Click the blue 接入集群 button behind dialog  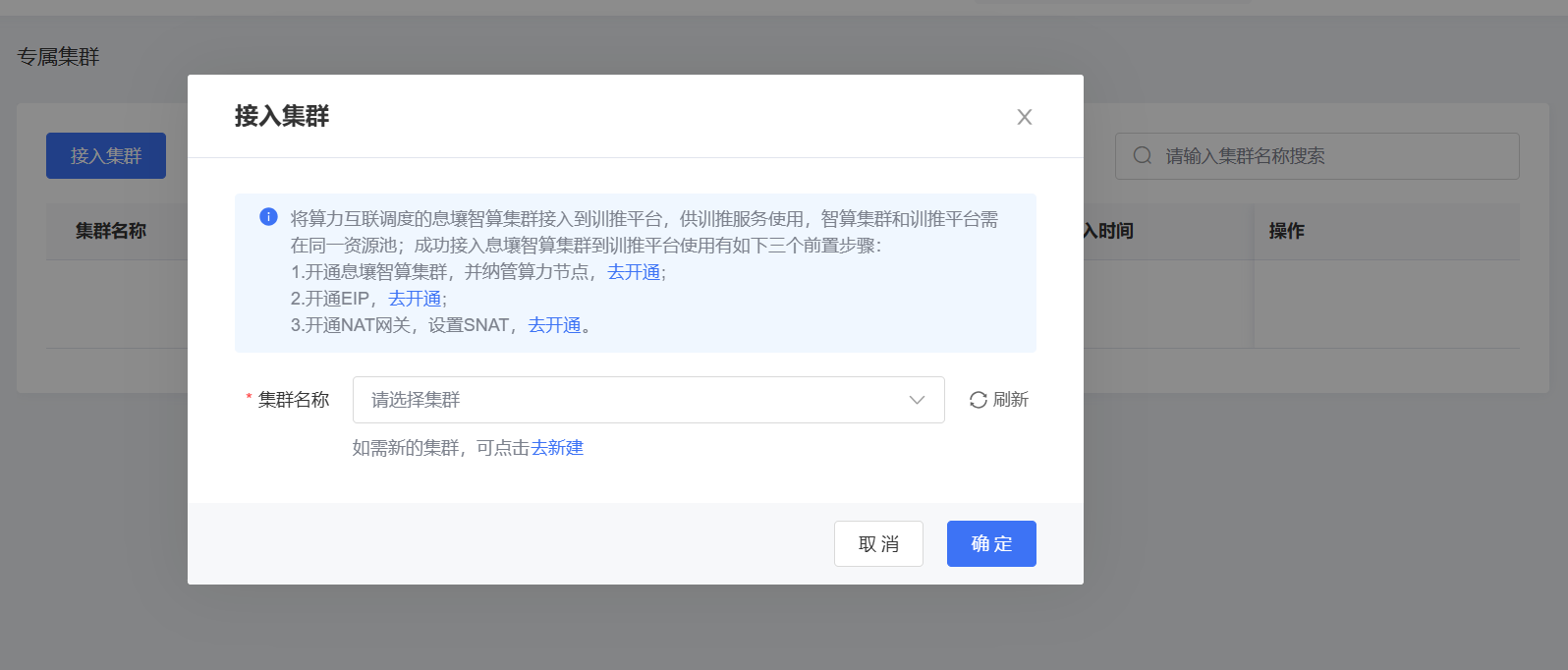[106, 156]
